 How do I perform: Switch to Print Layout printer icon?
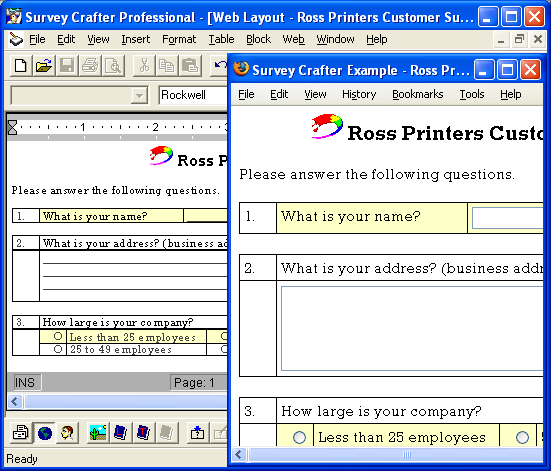coord(21,433)
